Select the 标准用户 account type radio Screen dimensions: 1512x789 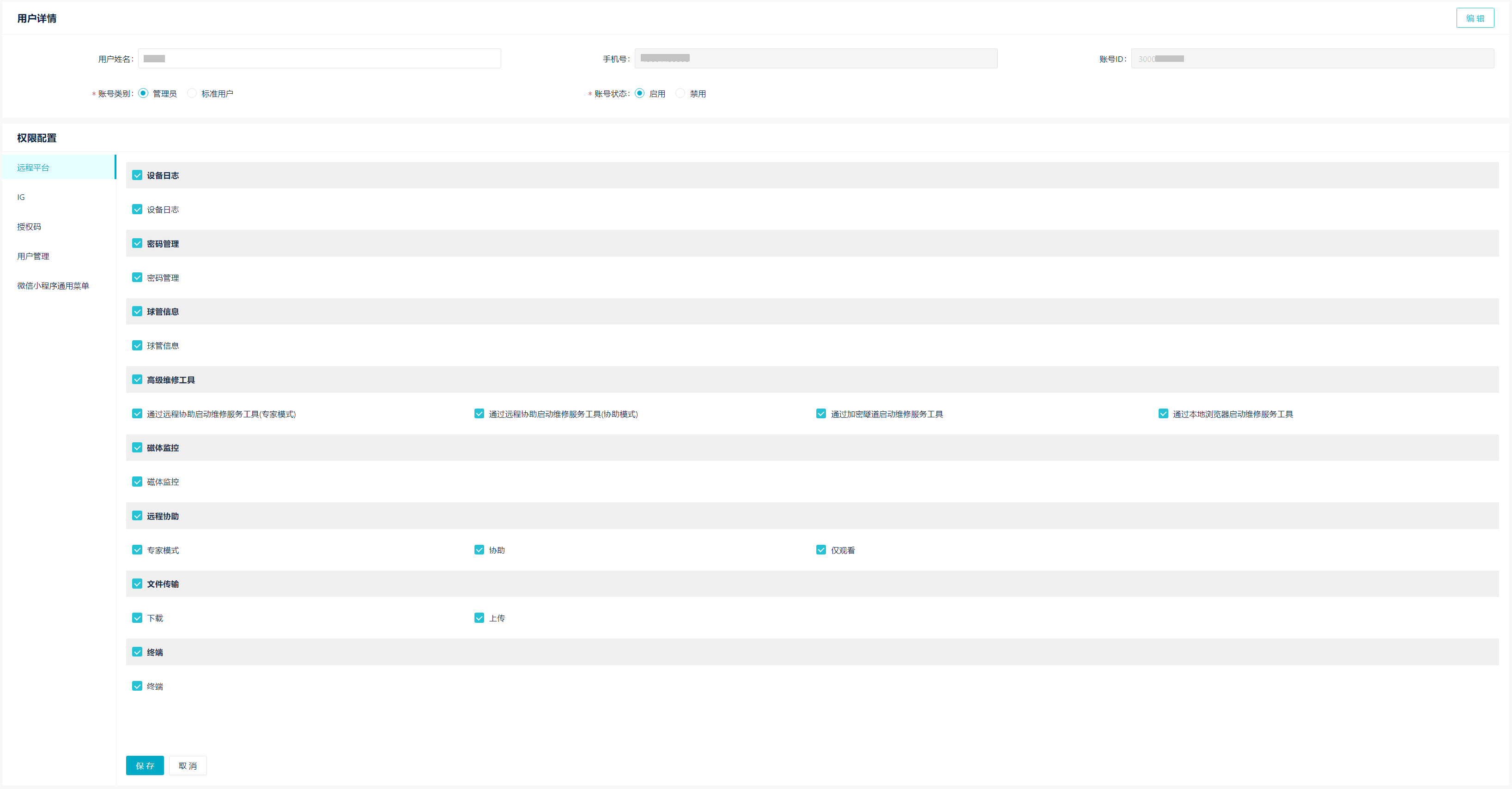[192, 93]
